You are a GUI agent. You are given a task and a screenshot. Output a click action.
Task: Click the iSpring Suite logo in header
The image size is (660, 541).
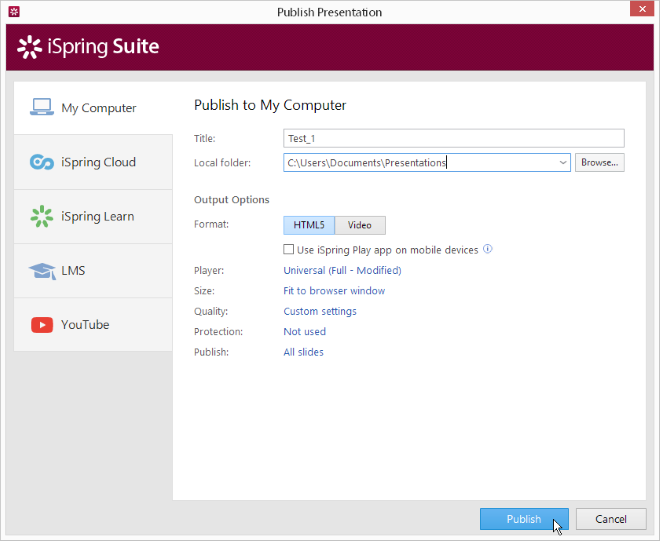(x=88, y=47)
